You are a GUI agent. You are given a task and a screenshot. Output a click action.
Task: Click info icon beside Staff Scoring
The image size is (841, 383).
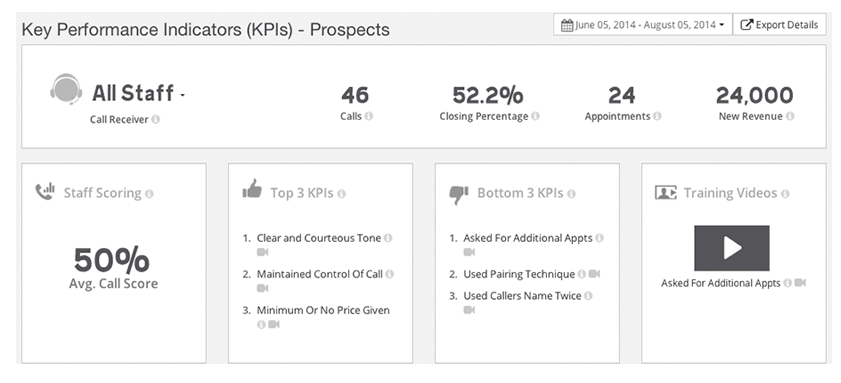[149, 194]
